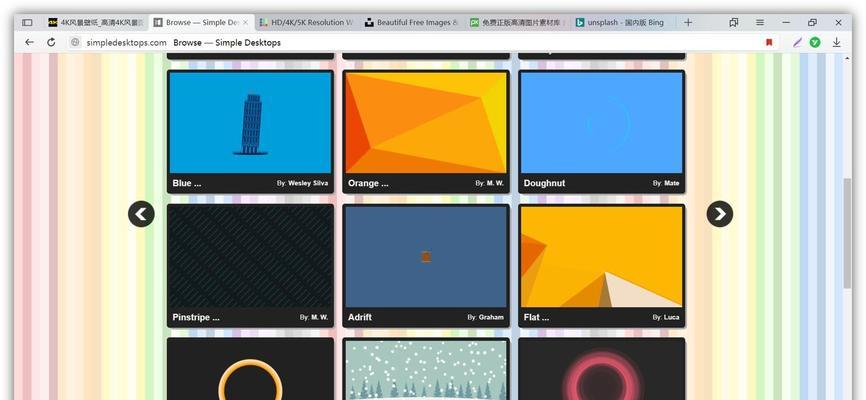The width and height of the screenshot is (866, 400).
Task: Open the Orange polygon wallpaper thumbnail
Action: 426,123
